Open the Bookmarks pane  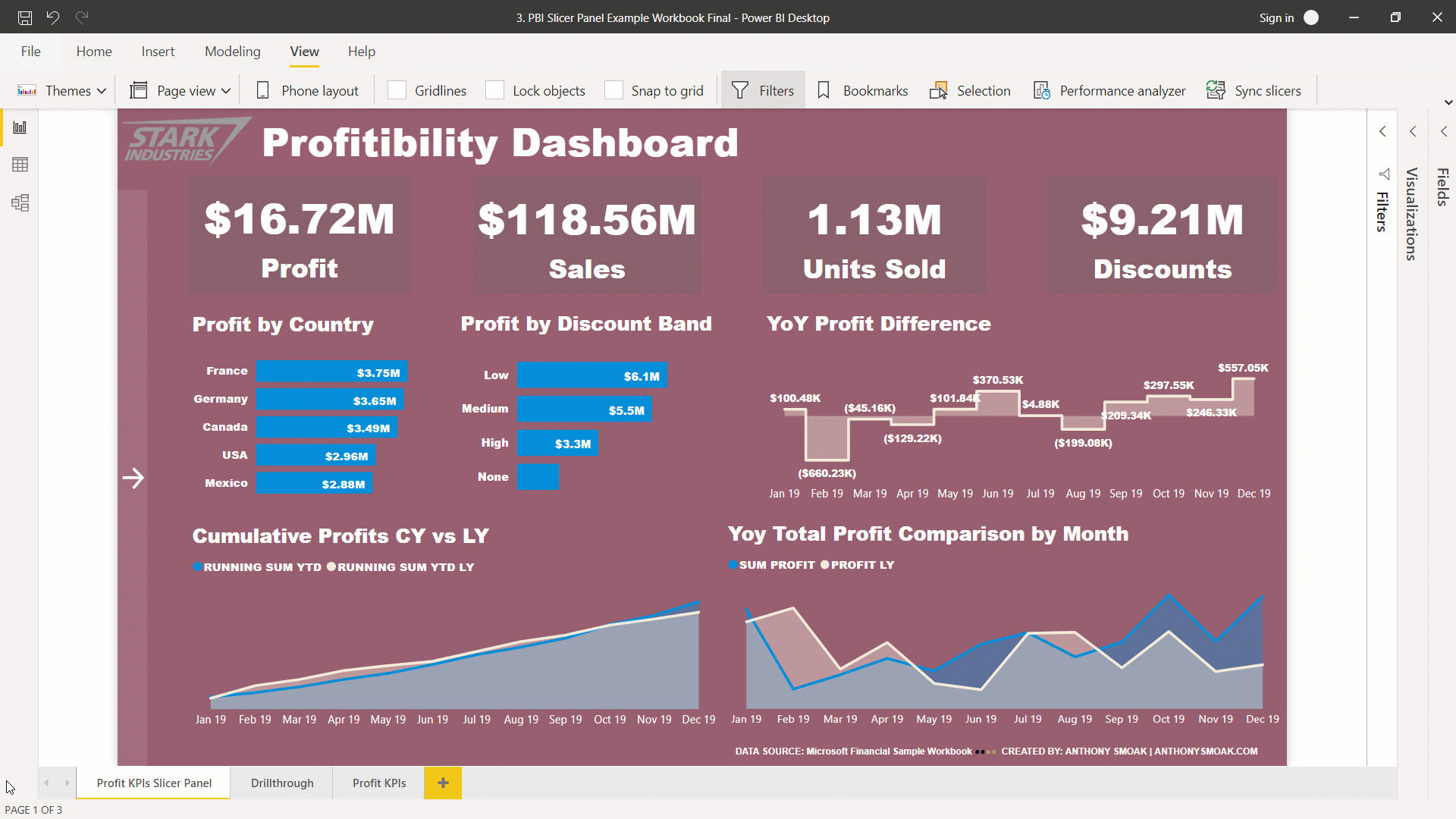(x=861, y=90)
